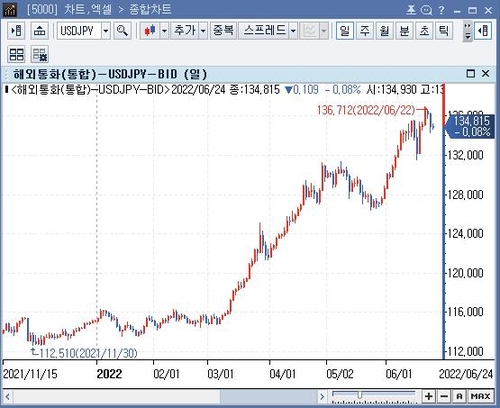Switch chart period to 일 (daily)
This screenshot has width=500, height=408.
coord(345,31)
